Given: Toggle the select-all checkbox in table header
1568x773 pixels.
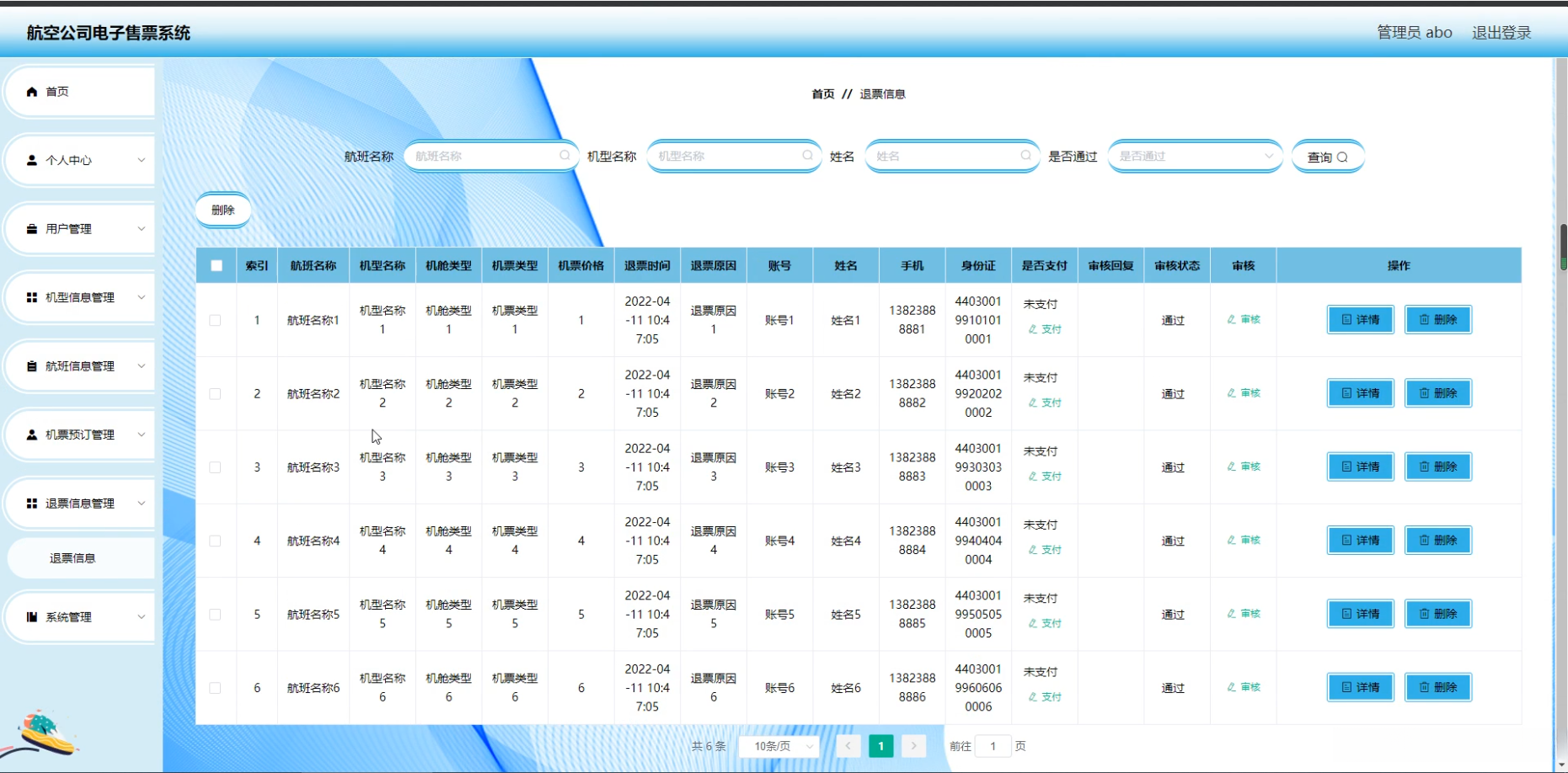Looking at the screenshot, I should pos(217,266).
